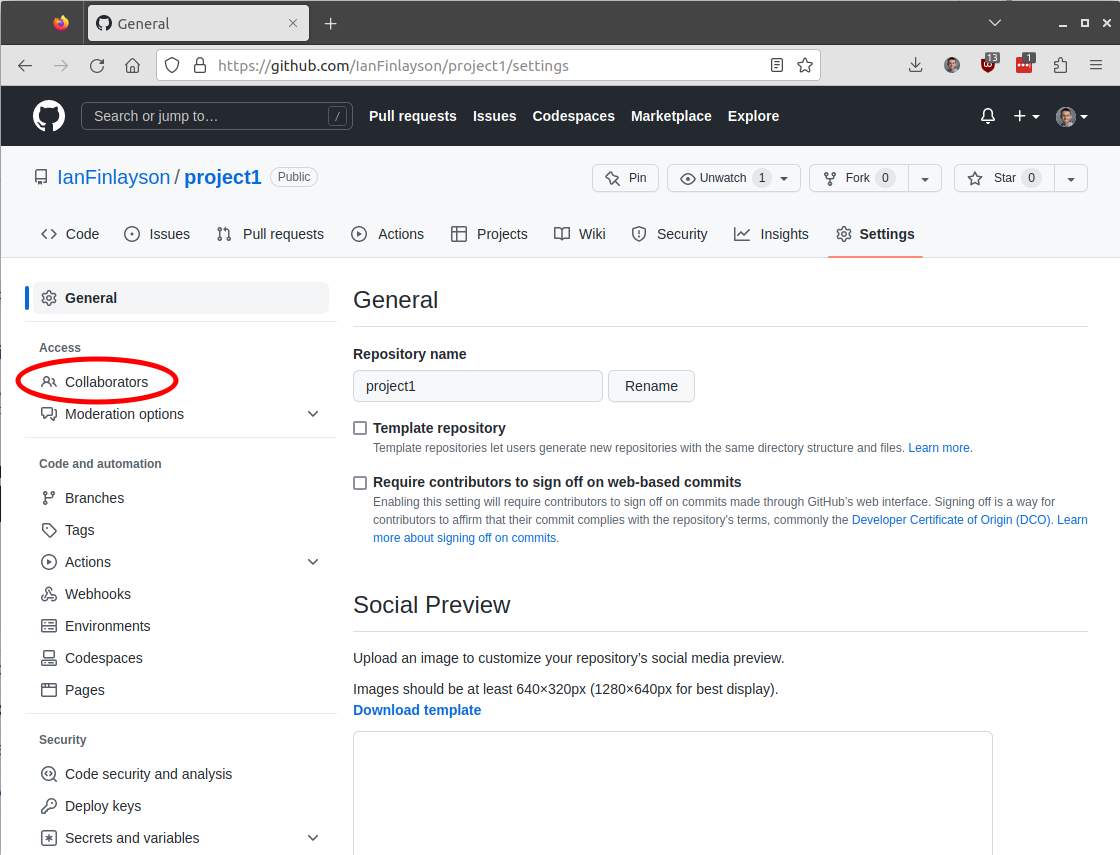The width and height of the screenshot is (1120, 855).
Task: Go back with browser back arrow
Action: 25,66
